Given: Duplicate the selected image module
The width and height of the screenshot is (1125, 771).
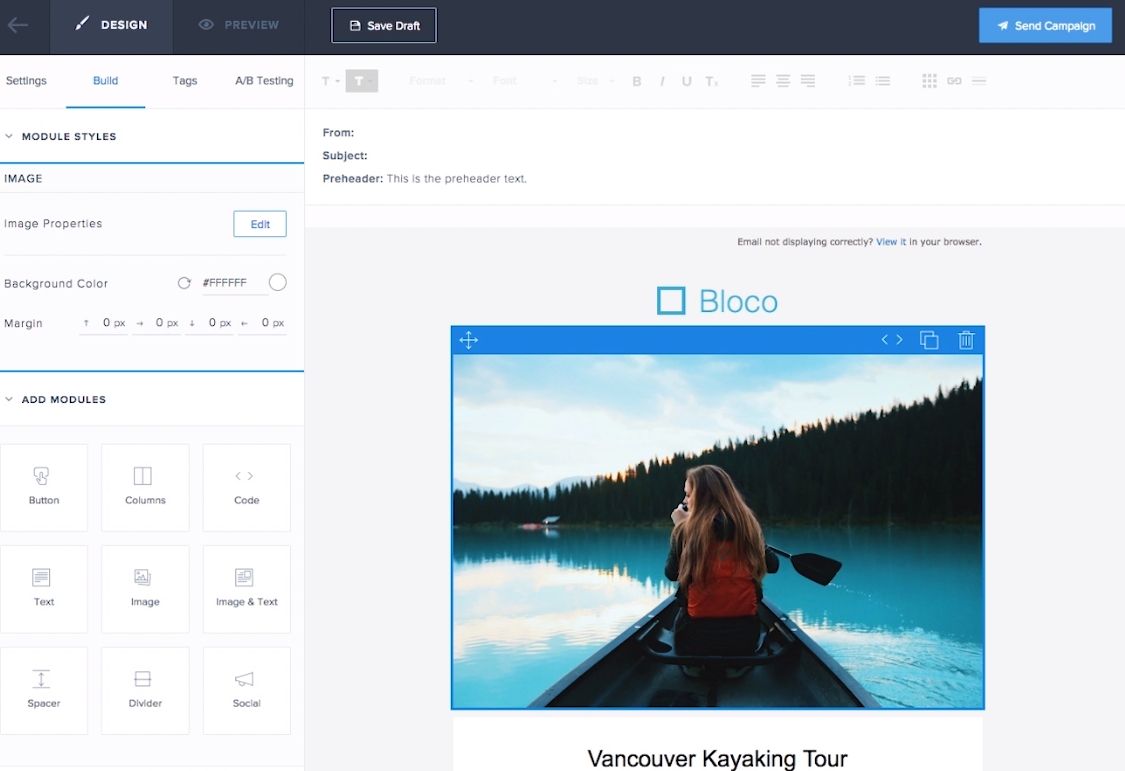Looking at the screenshot, I should (x=929, y=340).
